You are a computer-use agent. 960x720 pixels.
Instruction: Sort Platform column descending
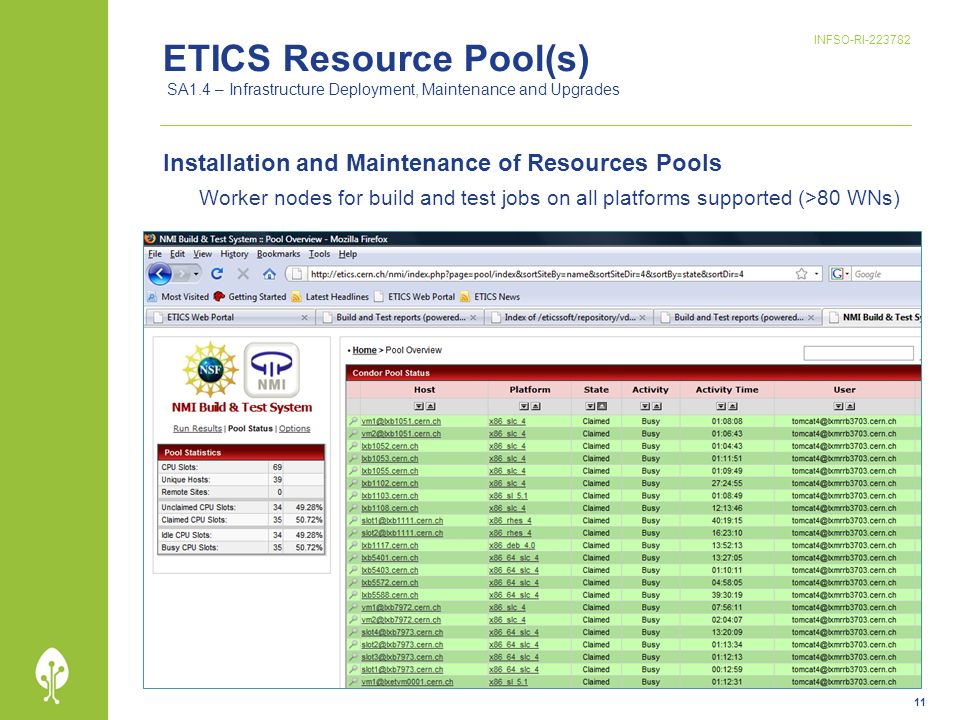coord(524,407)
